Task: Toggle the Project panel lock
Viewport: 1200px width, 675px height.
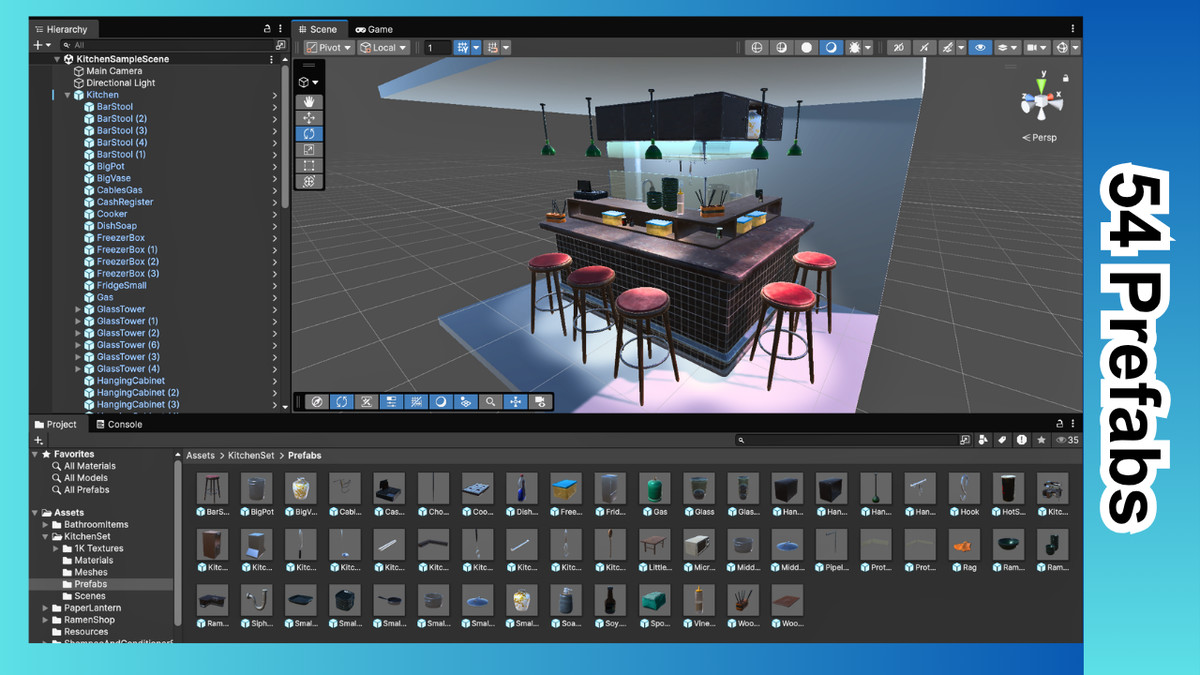Action: tap(1060, 424)
